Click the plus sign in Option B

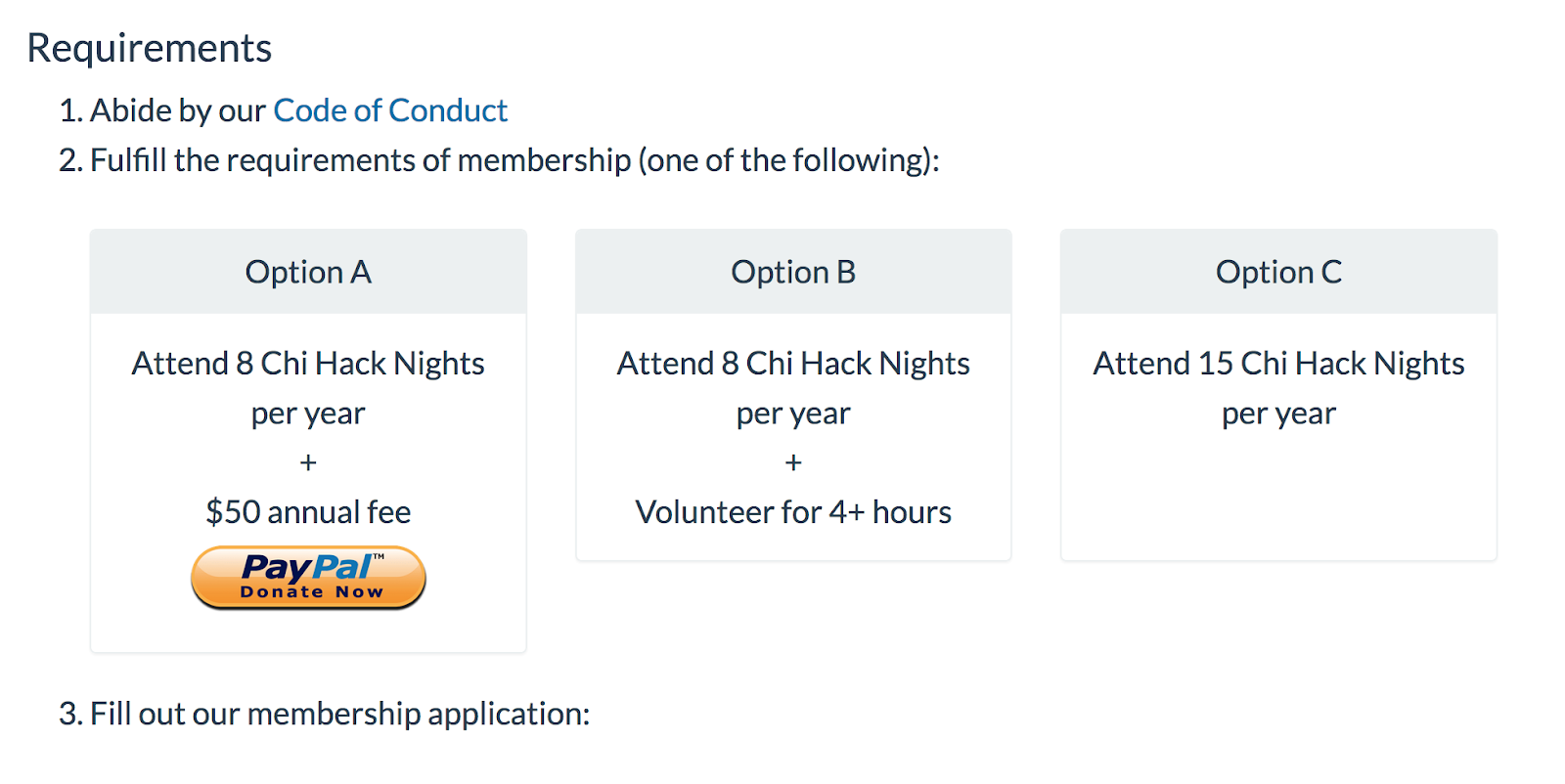(793, 462)
